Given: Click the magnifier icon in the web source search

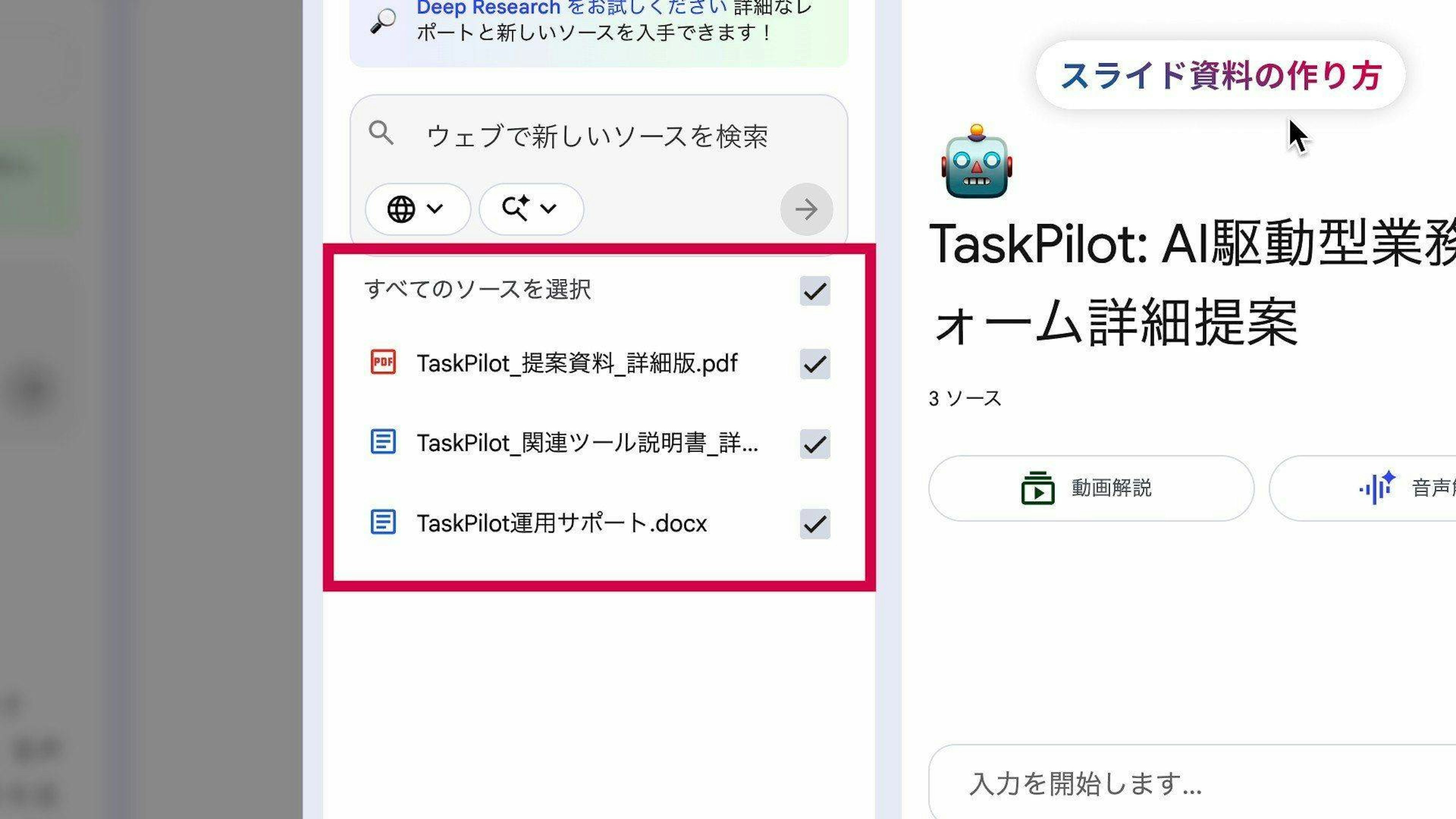Looking at the screenshot, I should [381, 134].
